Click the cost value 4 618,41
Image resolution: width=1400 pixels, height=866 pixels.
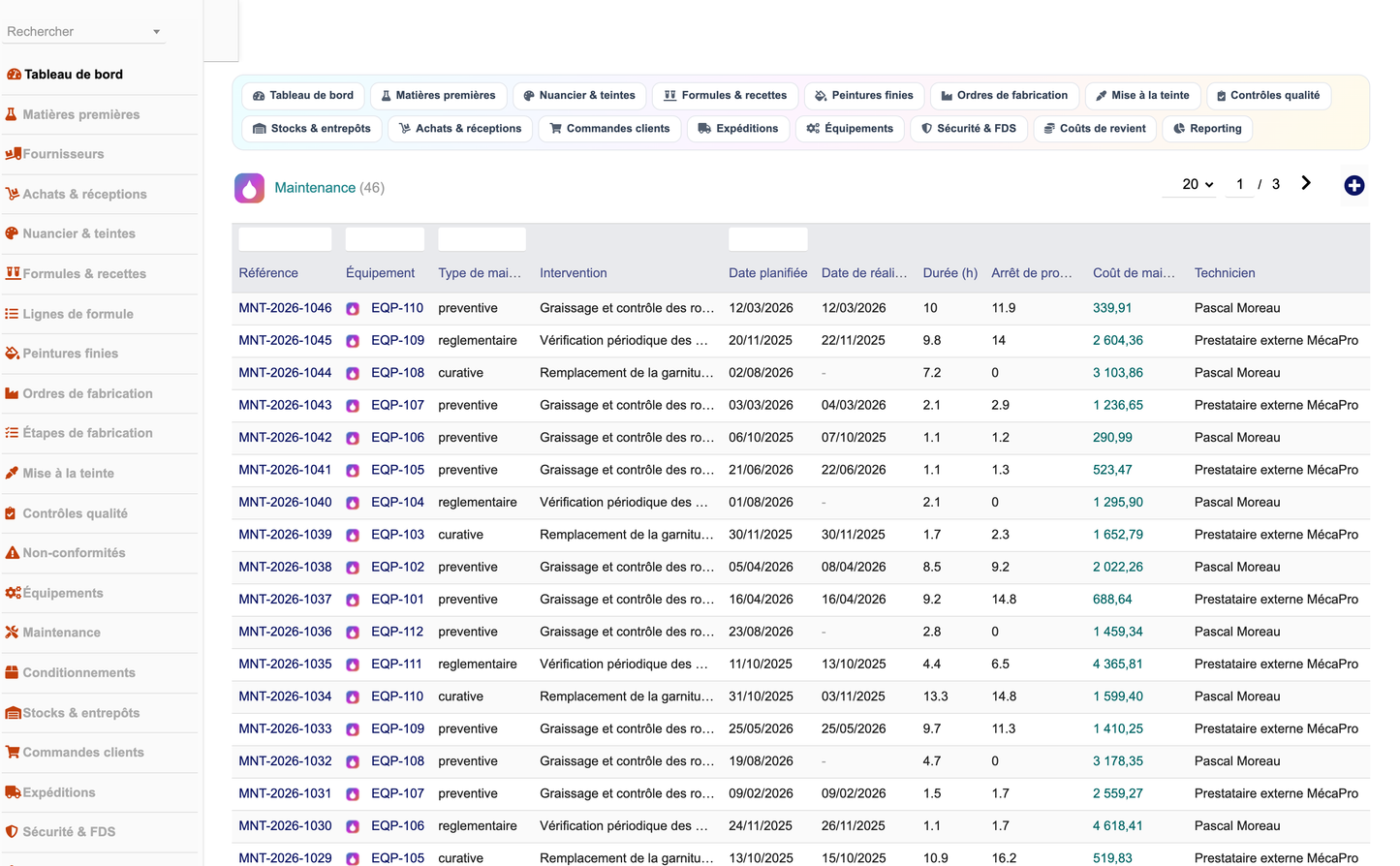coord(1118,826)
